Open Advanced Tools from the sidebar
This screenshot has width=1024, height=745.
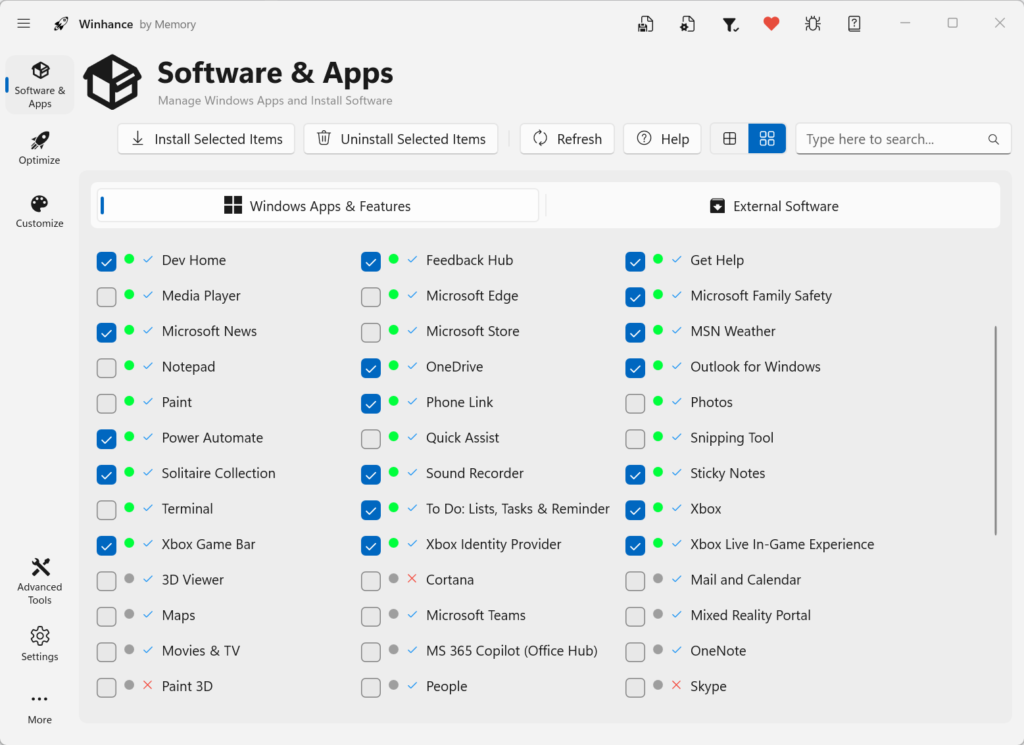click(x=39, y=580)
